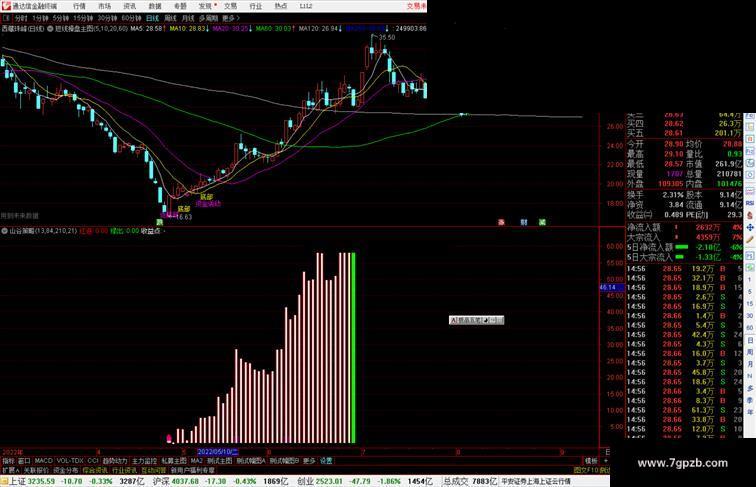
Task: Open the 资金分布 tab
Action: point(66,470)
